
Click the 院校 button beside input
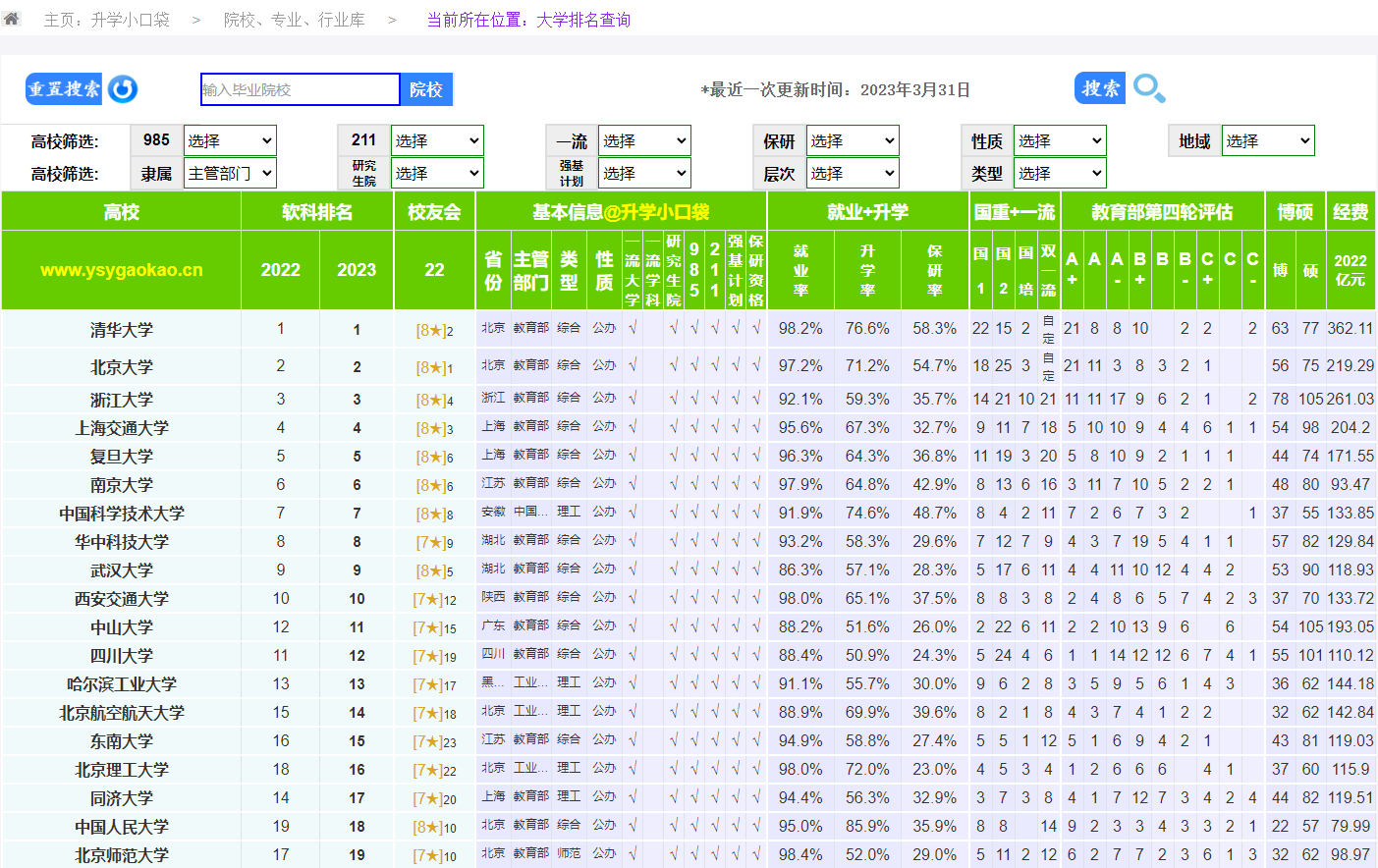click(x=426, y=89)
